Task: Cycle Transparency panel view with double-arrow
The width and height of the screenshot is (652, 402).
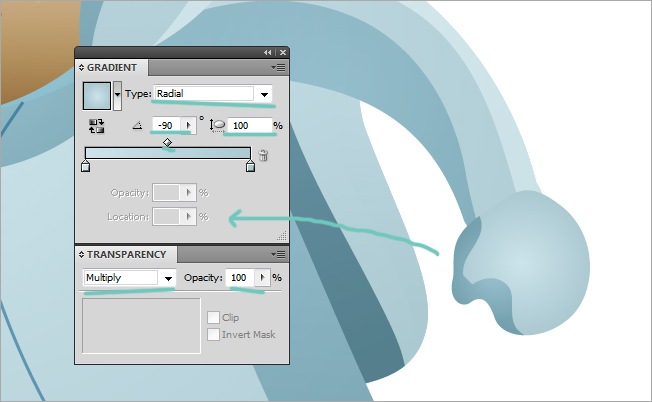Action: click(x=82, y=254)
